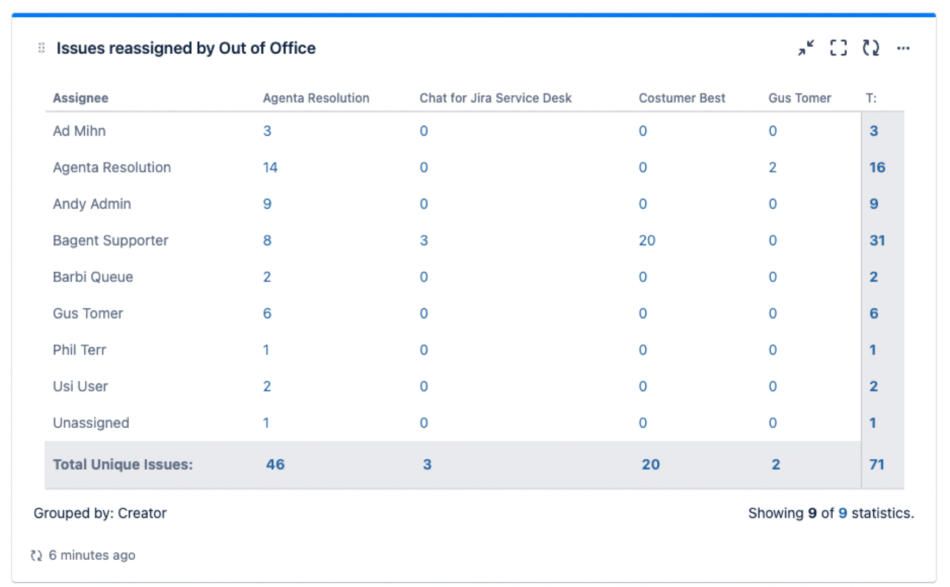Open Ad Mihn issue count 3
This screenshot has height=587, width=950.
tap(267, 131)
